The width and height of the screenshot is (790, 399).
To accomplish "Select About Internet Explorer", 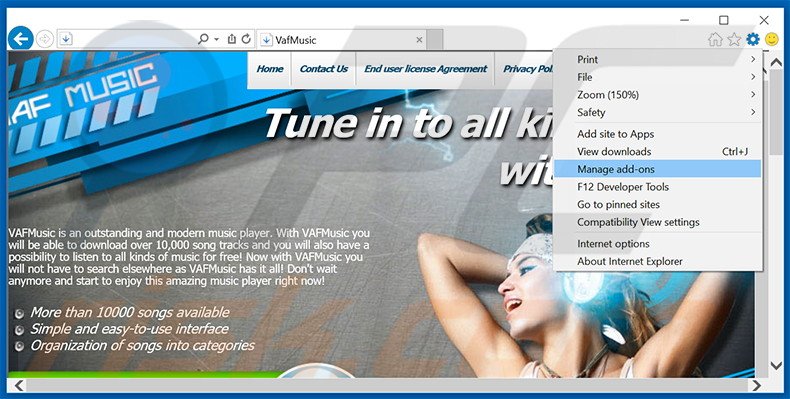I will [x=658, y=261].
